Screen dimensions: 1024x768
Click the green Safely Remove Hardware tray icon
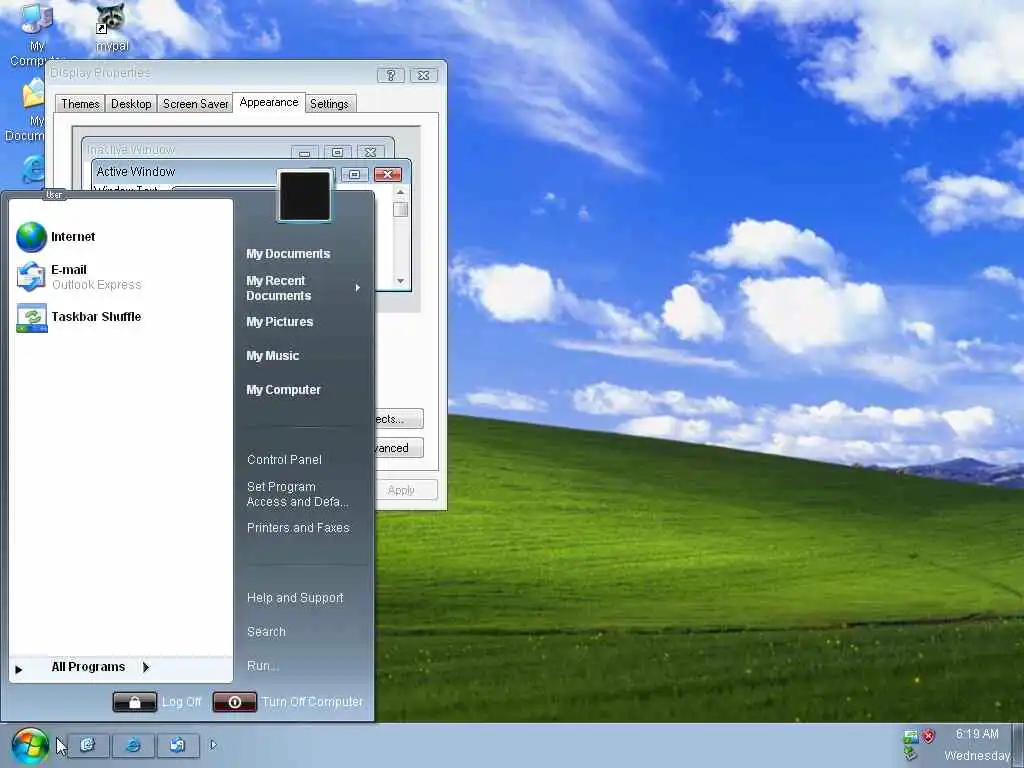pyautogui.click(x=911, y=754)
